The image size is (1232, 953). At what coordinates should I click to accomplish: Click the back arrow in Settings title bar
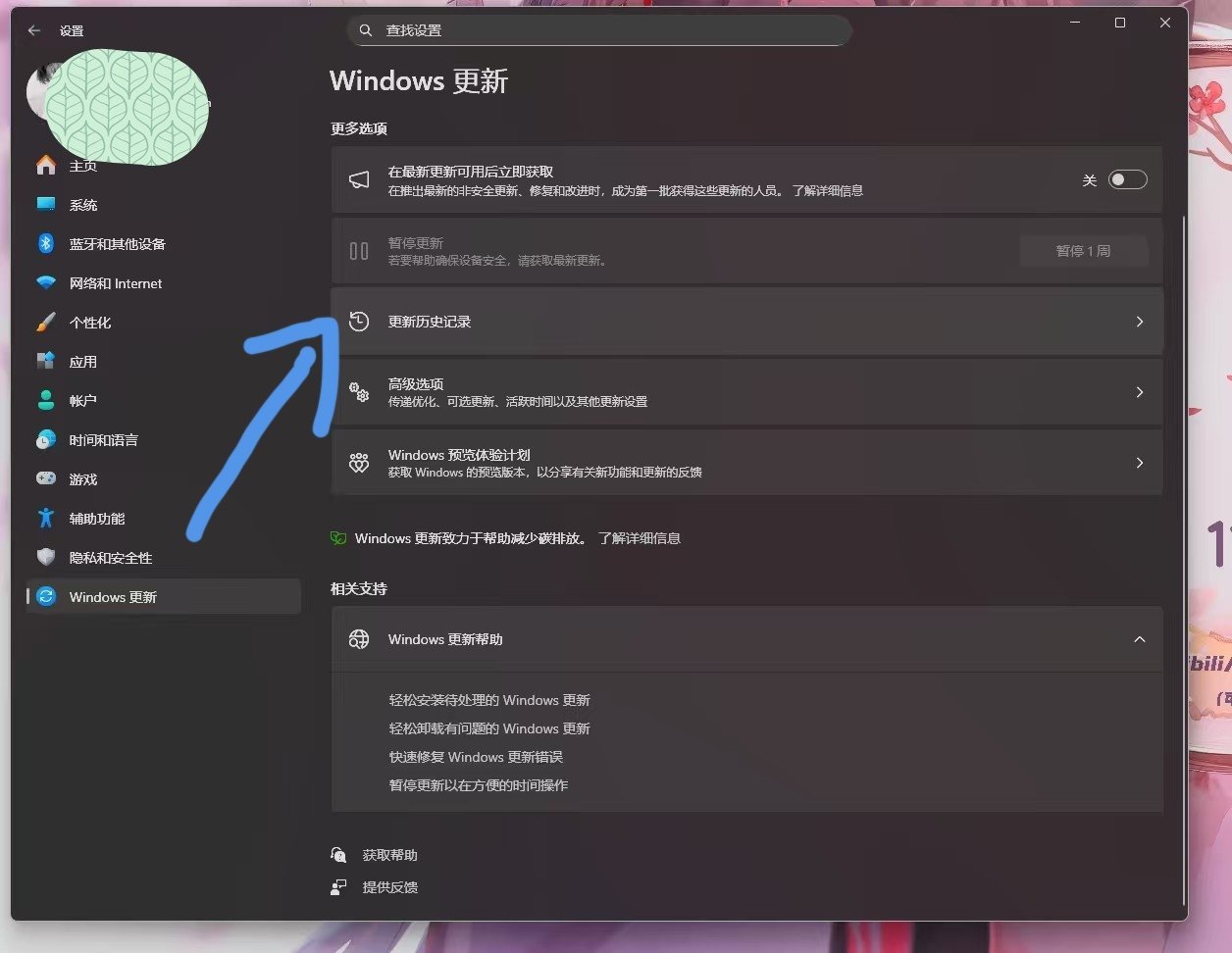[34, 30]
